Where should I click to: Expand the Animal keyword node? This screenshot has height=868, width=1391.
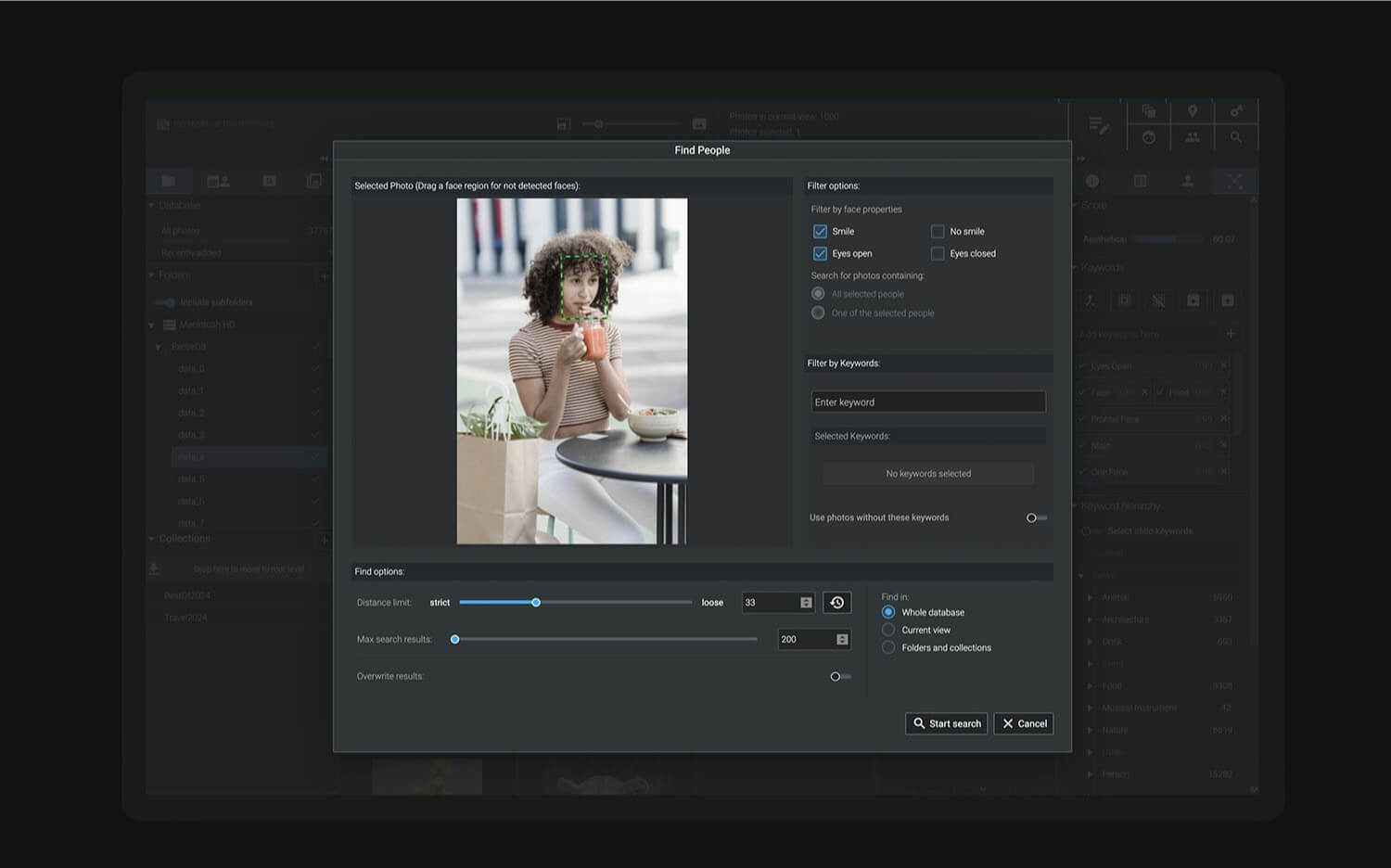tap(1090, 597)
